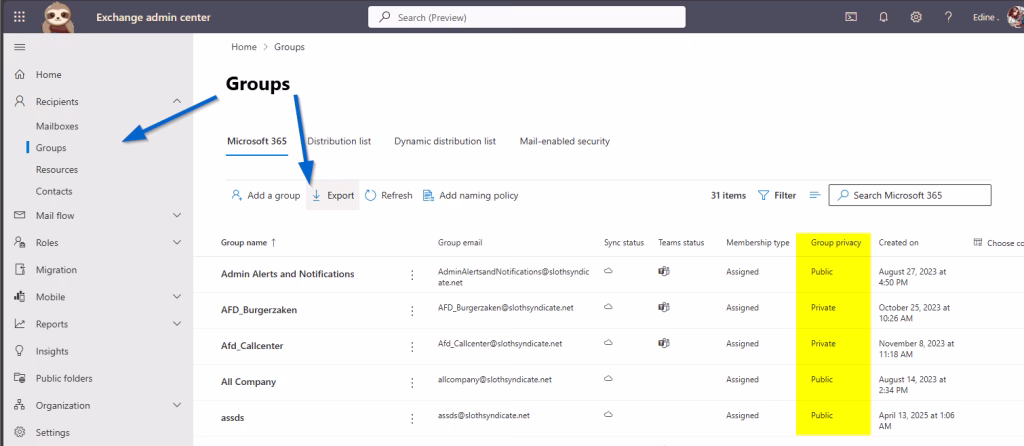Switch to the Mail-enabled security tab

click(564, 141)
